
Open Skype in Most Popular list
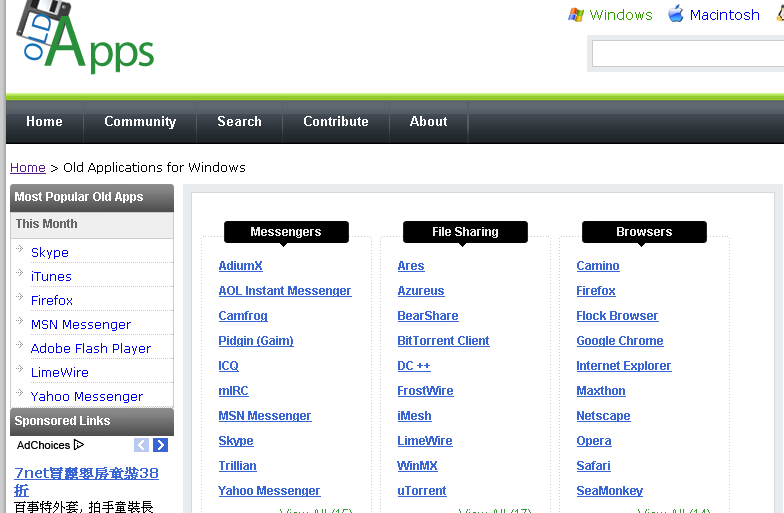click(x=50, y=252)
